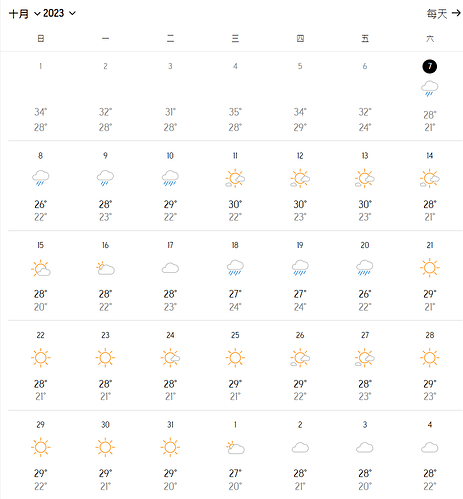The image size is (463, 499).
Task: Click the sunny icon on October 21
Action: click(x=430, y=268)
